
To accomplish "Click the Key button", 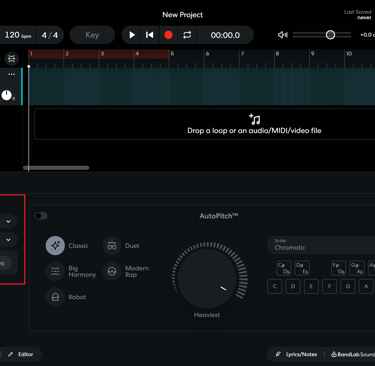I will [x=92, y=35].
